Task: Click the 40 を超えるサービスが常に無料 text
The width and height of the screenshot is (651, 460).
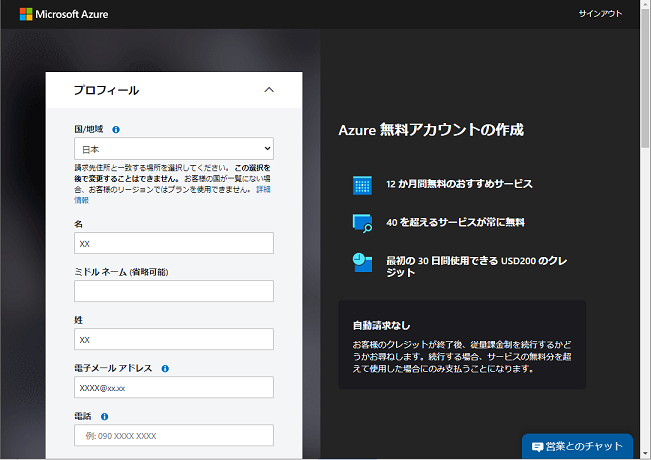Action: (455, 222)
